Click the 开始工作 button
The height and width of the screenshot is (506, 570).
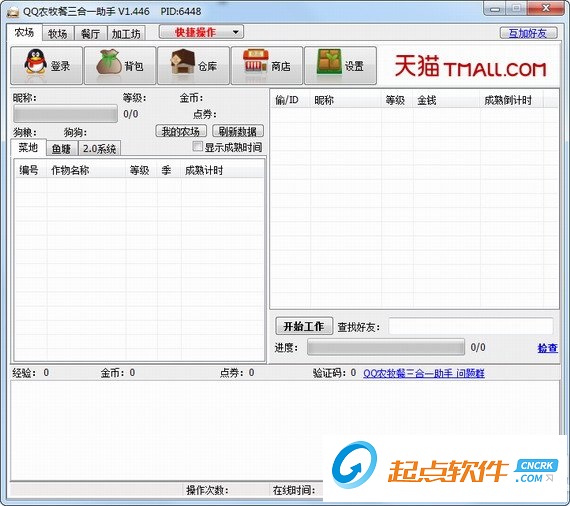(x=304, y=326)
